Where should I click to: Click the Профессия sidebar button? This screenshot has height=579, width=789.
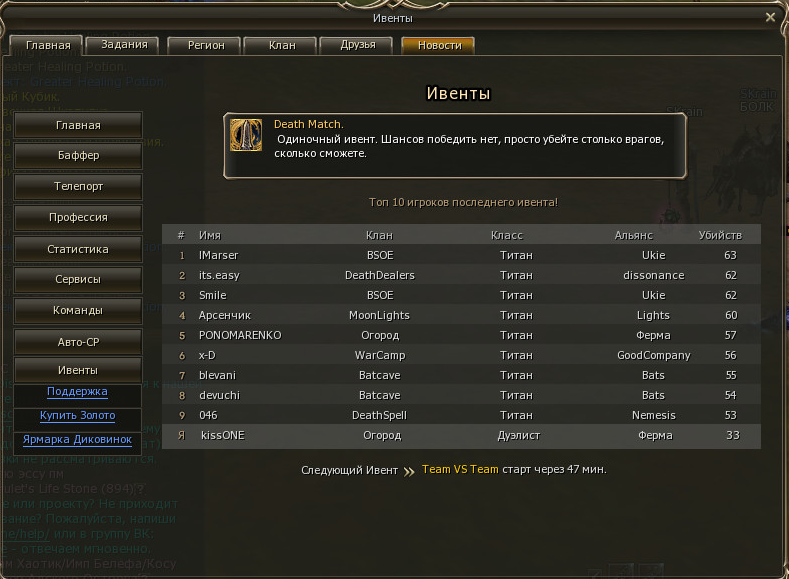[78, 217]
